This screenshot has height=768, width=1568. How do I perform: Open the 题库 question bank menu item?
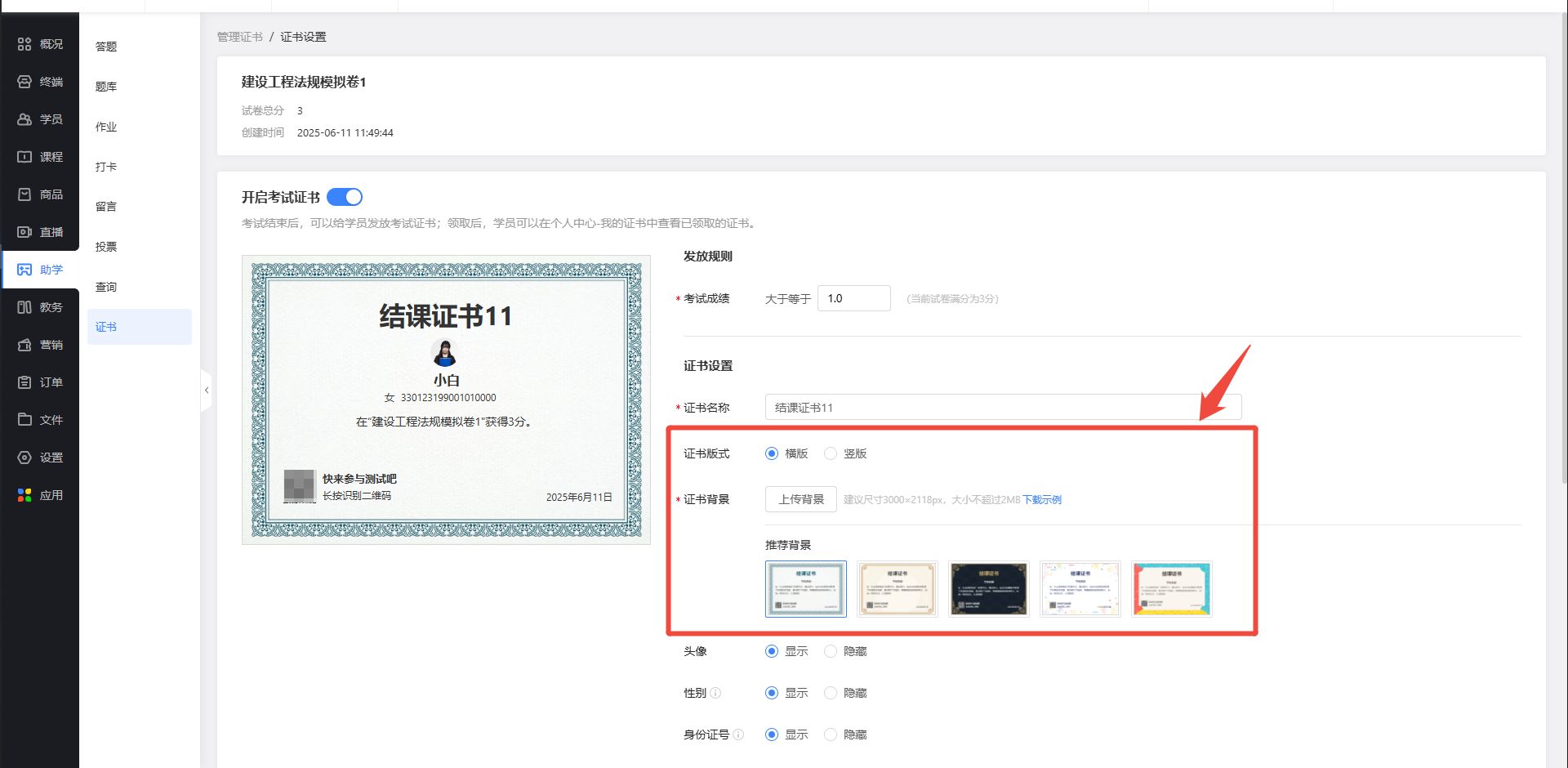coord(106,87)
